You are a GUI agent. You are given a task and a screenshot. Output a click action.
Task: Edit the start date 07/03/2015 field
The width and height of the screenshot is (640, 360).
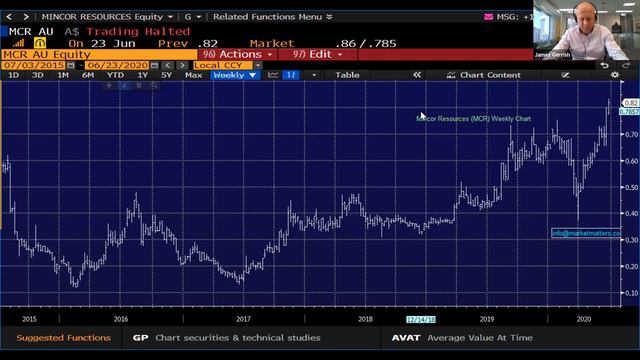click(33, 65)
